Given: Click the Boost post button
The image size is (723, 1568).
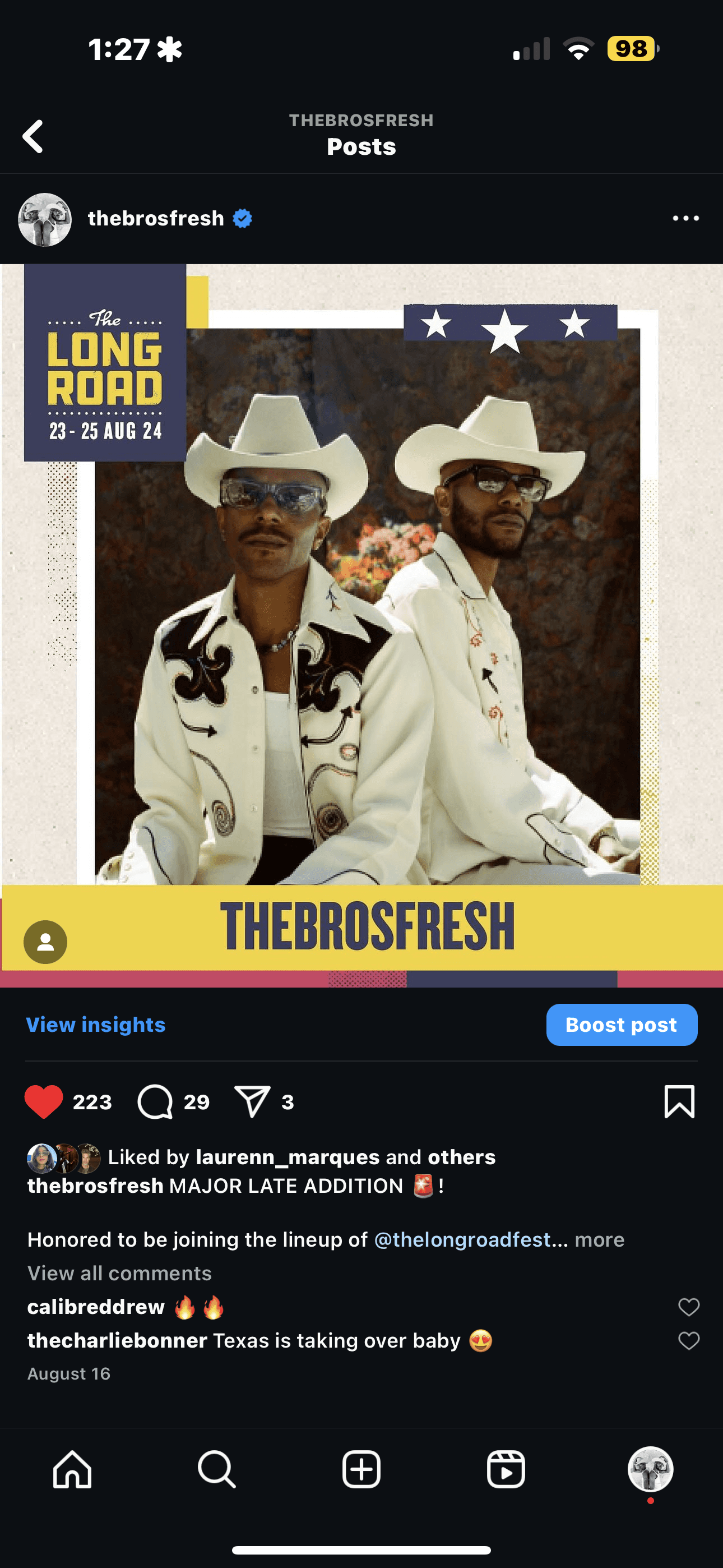Looking at the screenshot, I should coord(622,1025).
